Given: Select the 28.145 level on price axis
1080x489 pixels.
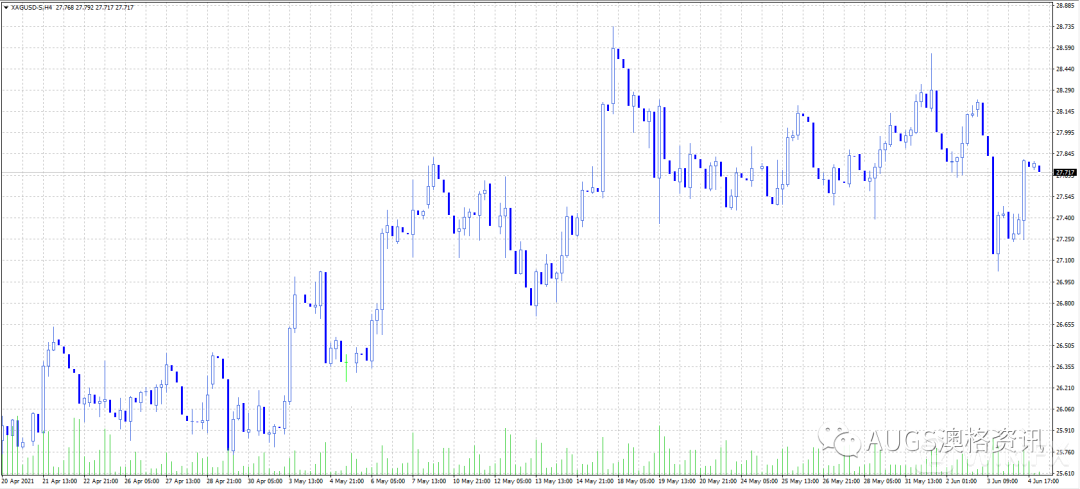Looking at the screenshot, I should [1064, 112].
